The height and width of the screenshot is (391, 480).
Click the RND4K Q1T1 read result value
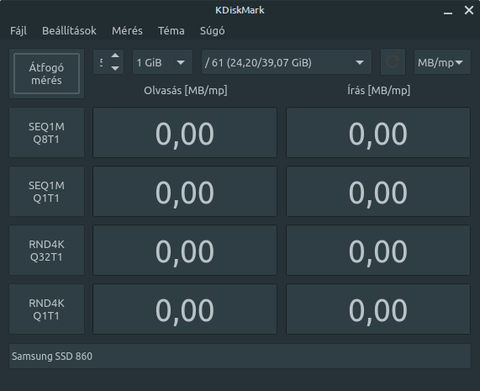pos(185,309)
